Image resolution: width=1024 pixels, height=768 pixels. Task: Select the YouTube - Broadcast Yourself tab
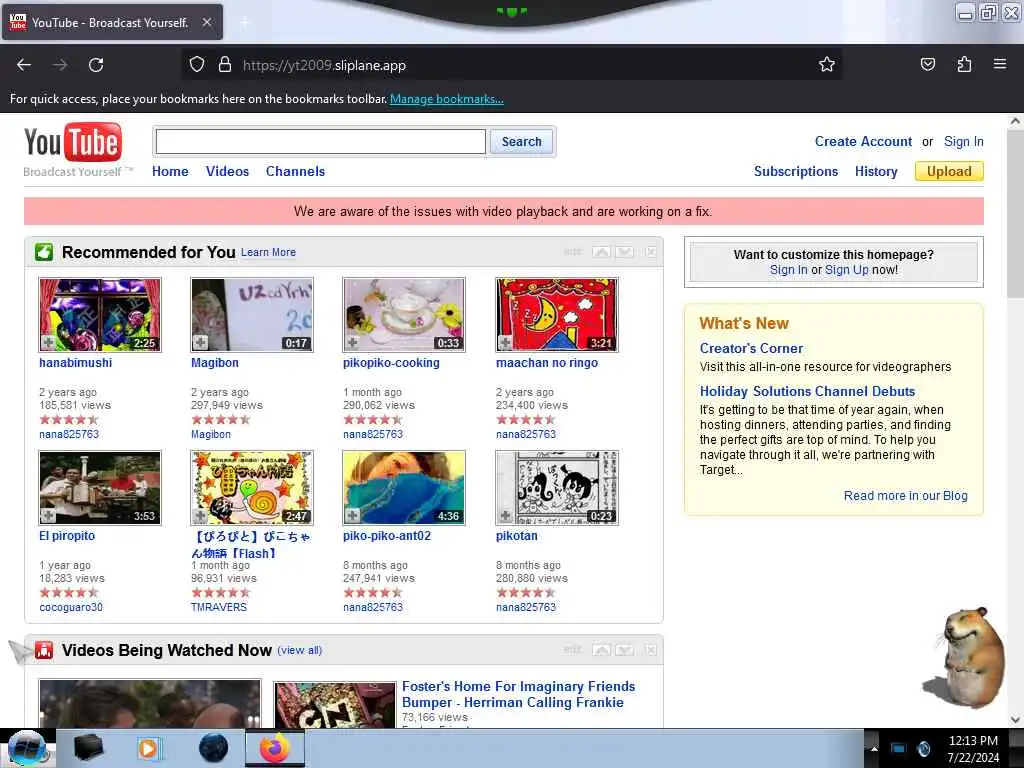[x=112, y=22]
